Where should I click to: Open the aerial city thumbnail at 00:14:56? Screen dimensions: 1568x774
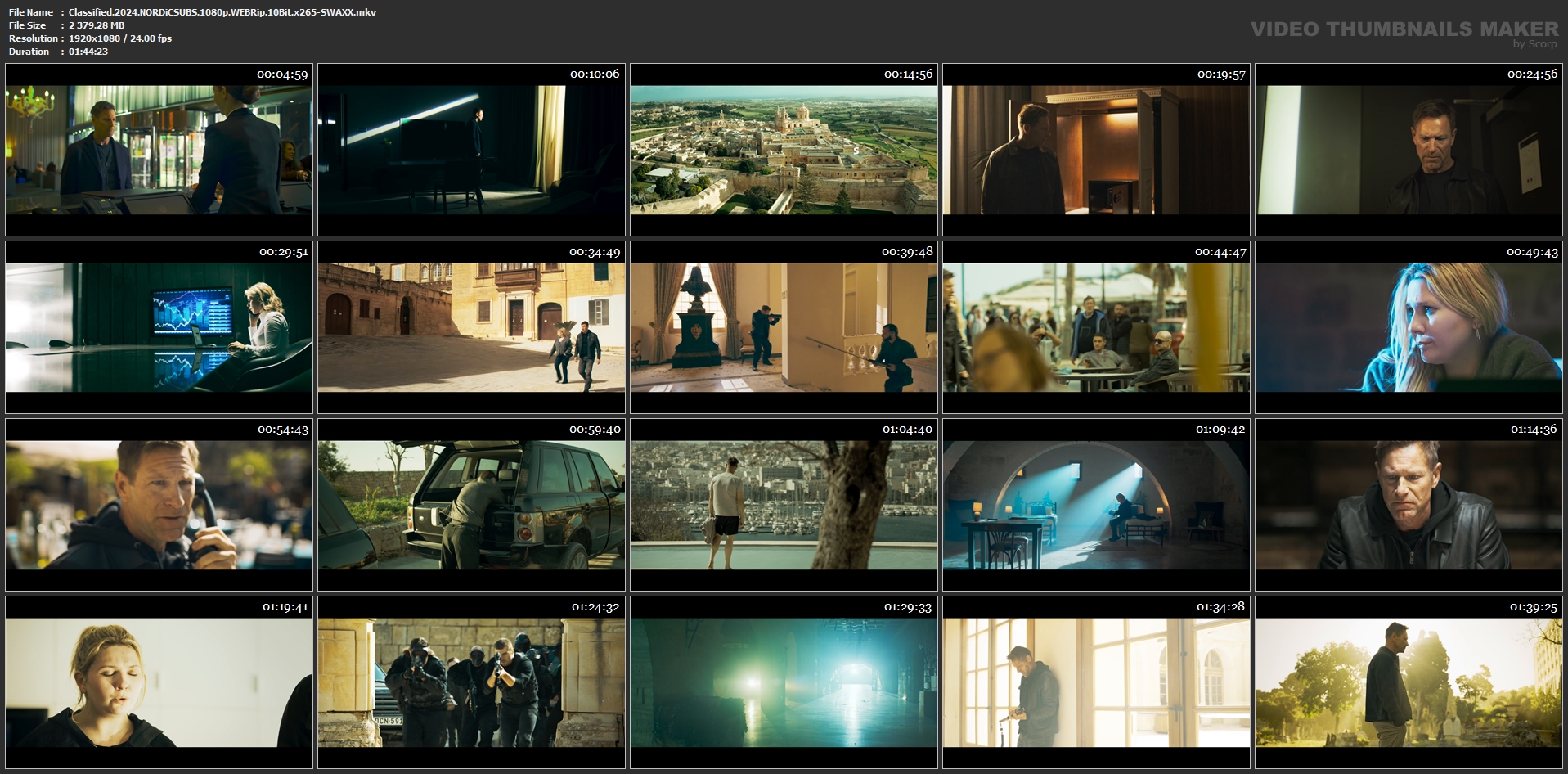784,150
